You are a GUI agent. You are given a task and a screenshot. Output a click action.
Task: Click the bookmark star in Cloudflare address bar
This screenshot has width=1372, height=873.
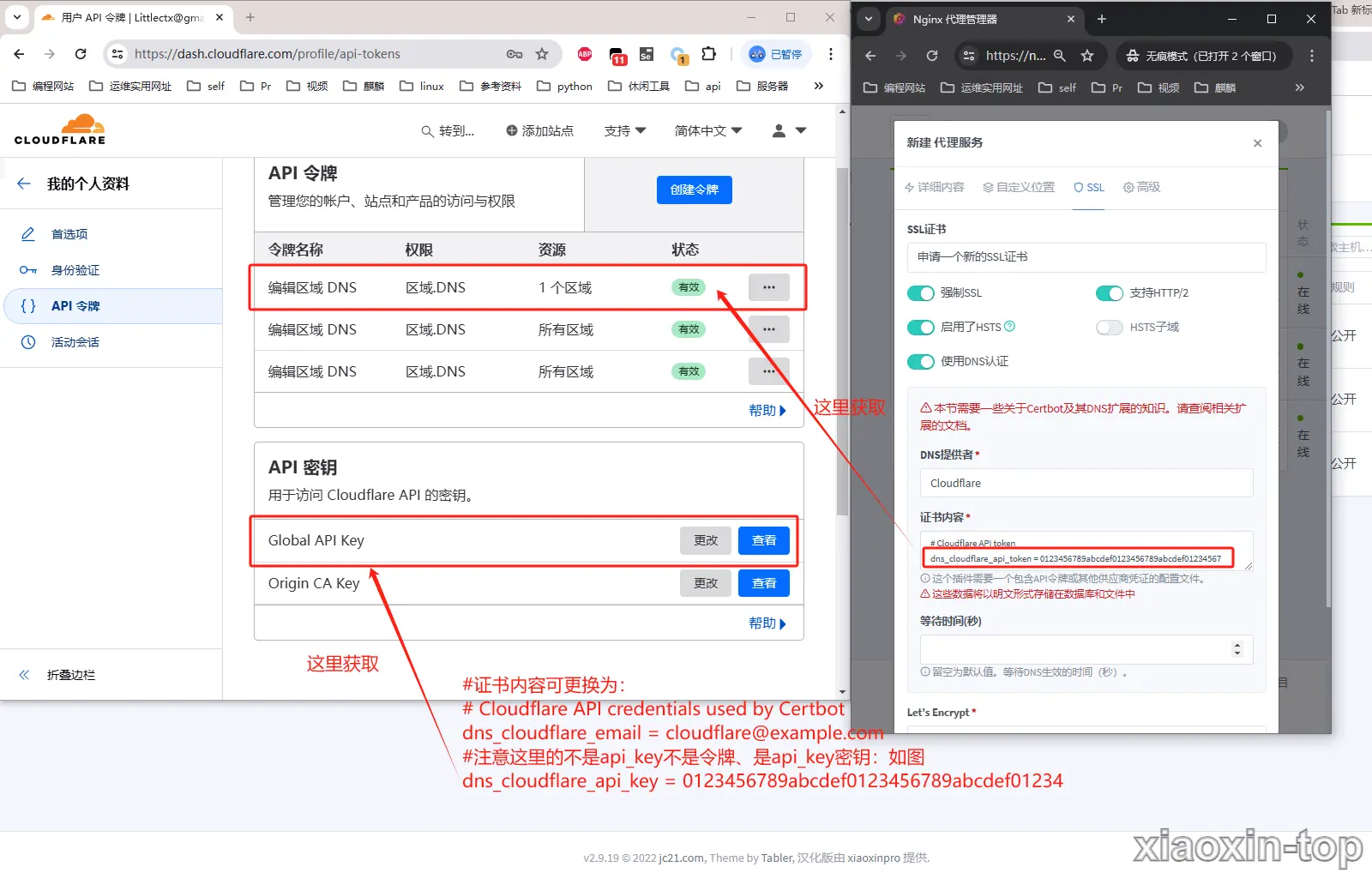[542, 54]
